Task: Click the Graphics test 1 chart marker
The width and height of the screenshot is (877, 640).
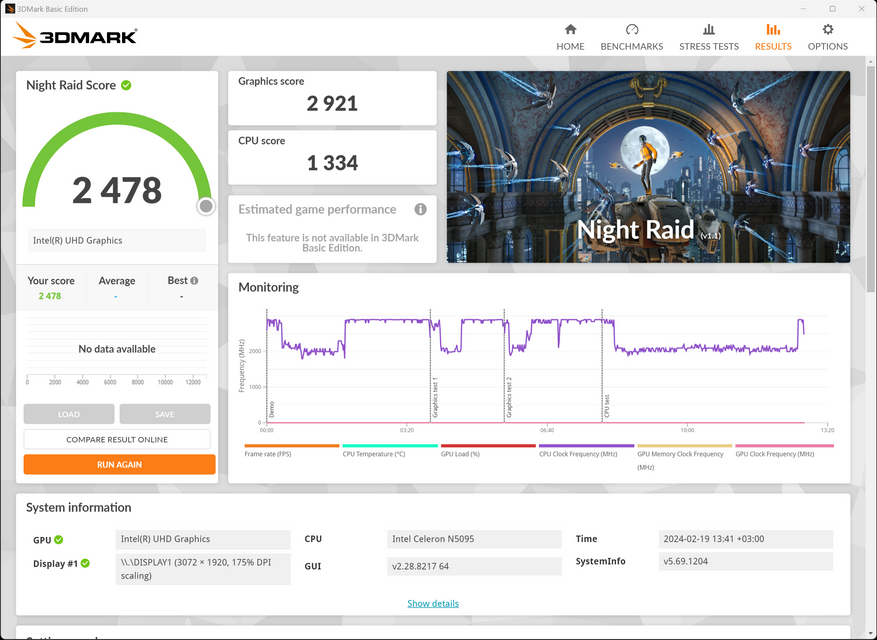Action: pyautogui.click(x=435, y=398)
